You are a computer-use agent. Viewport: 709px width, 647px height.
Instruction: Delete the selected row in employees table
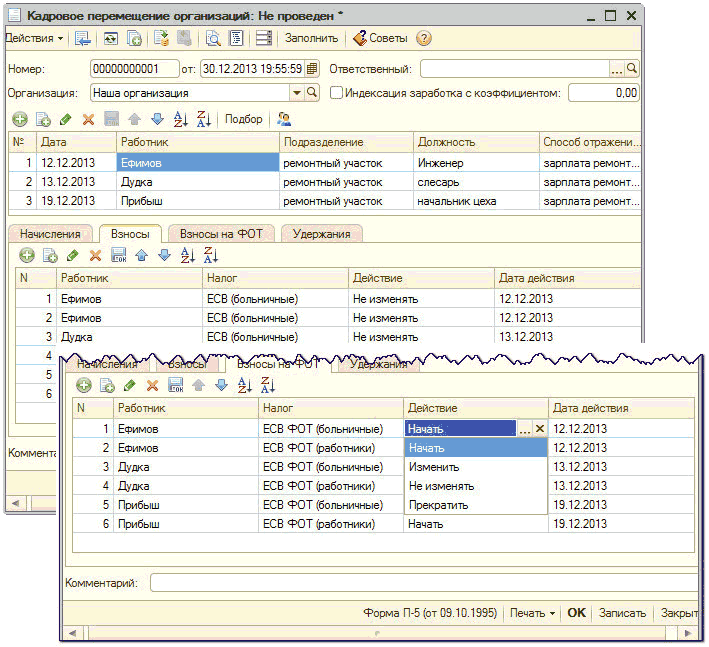88,119
